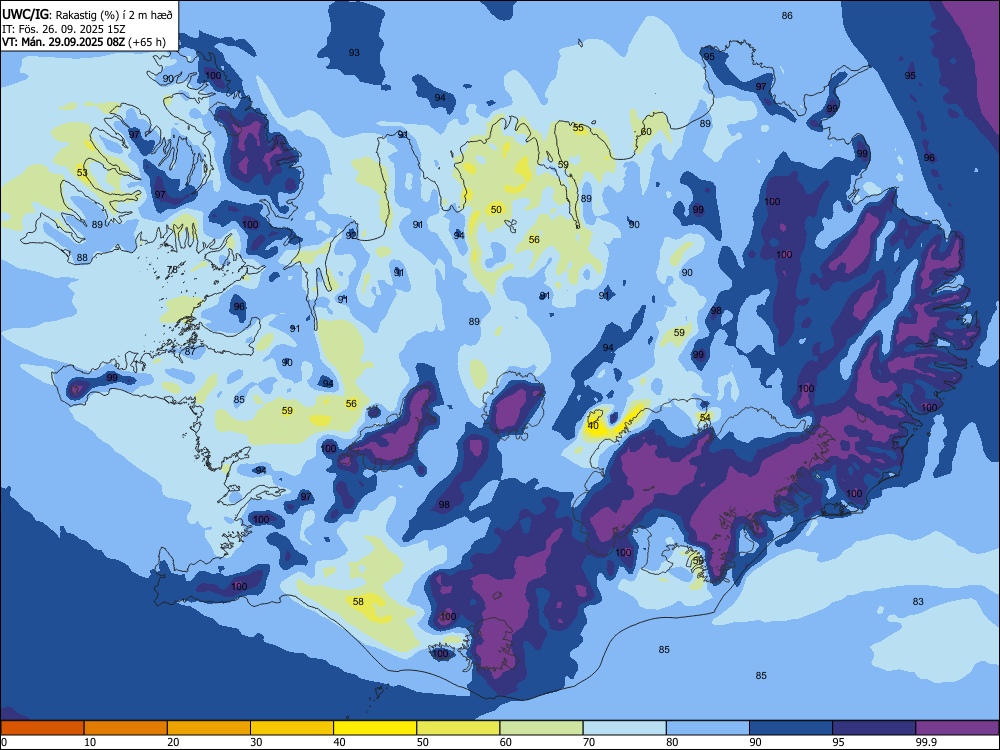
Task: Click the bright yellow 40–50 legend swatch
Action: 375,728
